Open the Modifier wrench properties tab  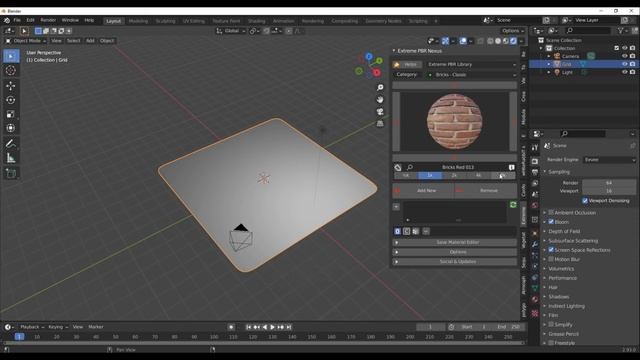535,244
